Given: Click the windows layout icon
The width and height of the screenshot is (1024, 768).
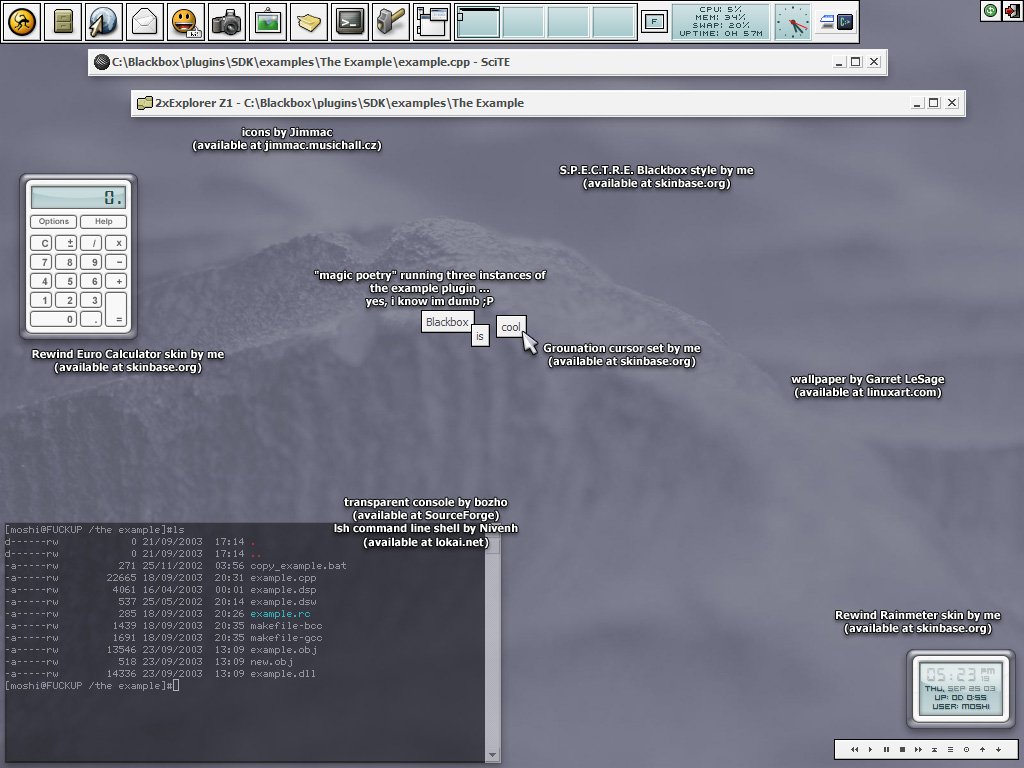Looking at the screenshot, I should point(432,22).
